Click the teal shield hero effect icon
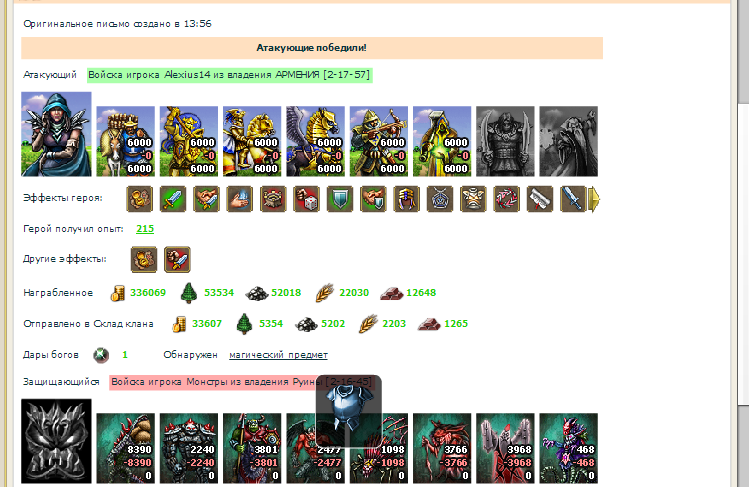 click(x=340, y=199)
